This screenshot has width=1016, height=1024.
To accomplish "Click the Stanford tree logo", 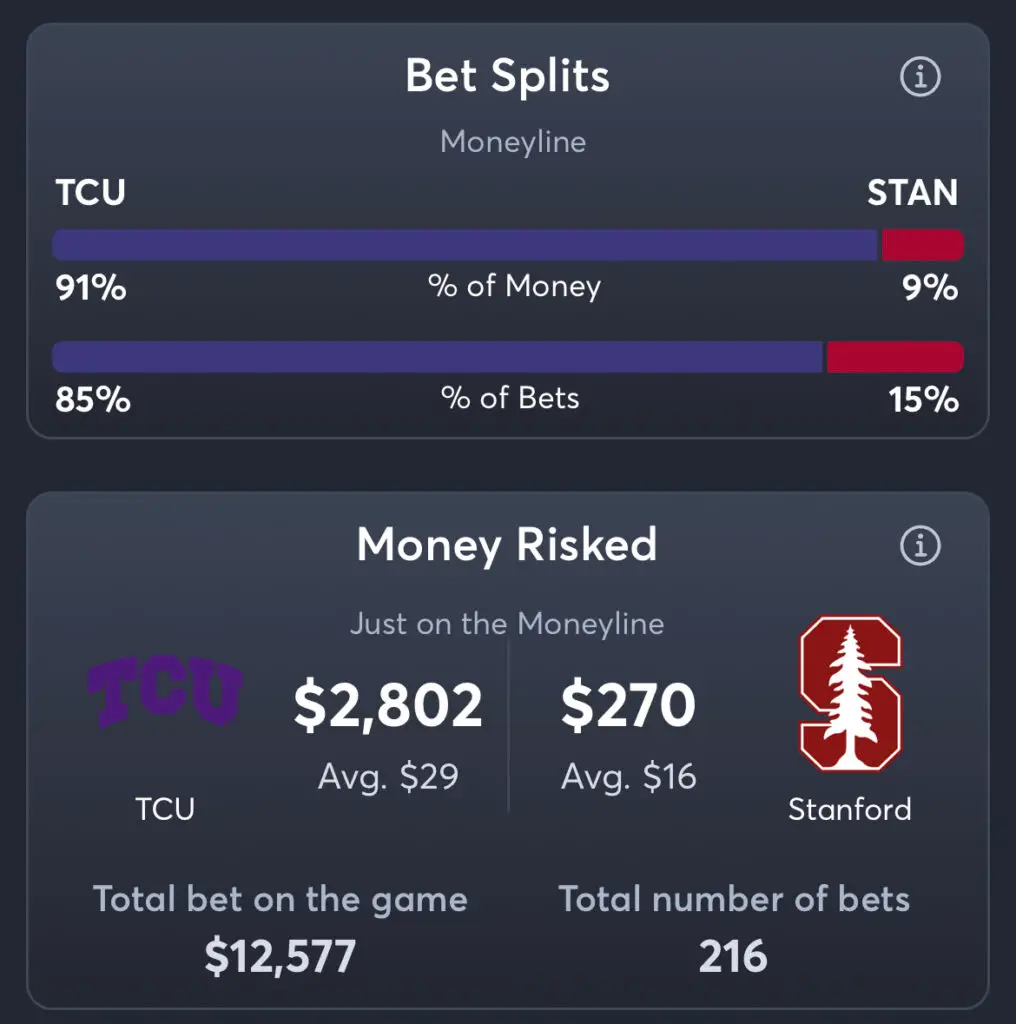I will pyautogui.click(x=850, y=693).
